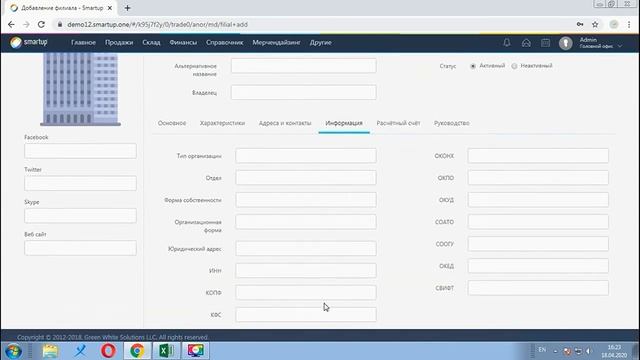Open the Справочник menu
Viewport: 640px width, 360px height.
pos(224,42)
